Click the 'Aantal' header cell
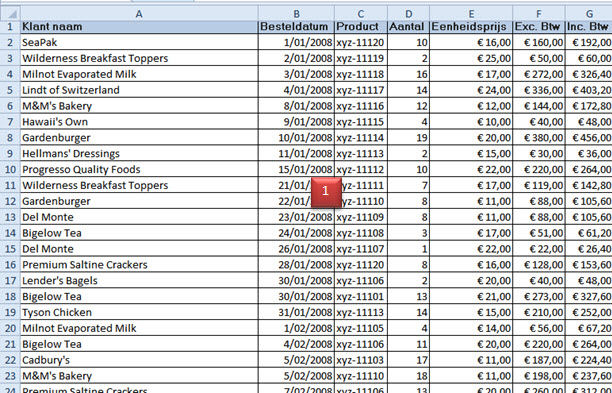Viewport: 612px width, 393px height. pos(408,27)
